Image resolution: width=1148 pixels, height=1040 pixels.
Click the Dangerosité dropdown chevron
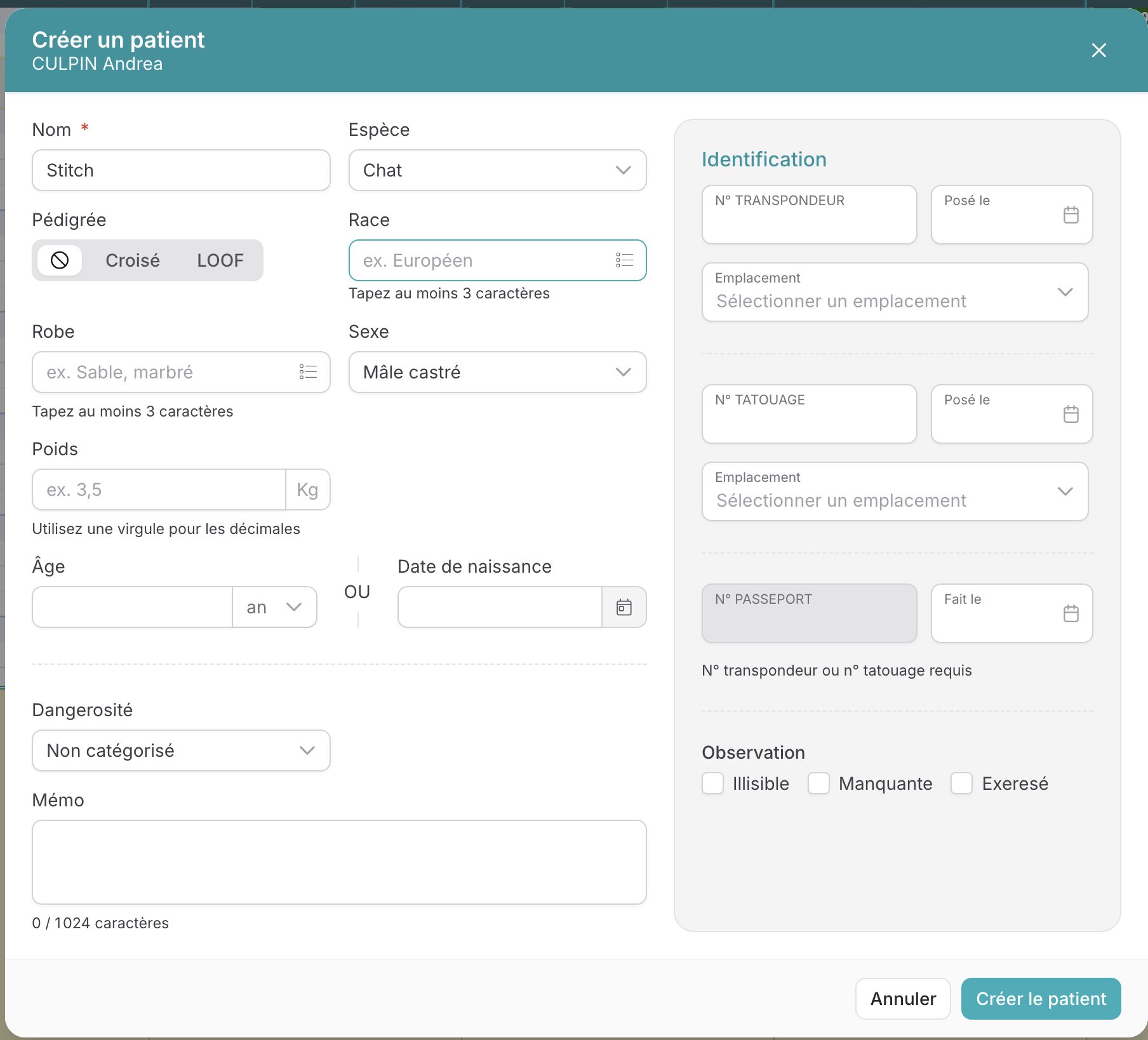[307, 750]
